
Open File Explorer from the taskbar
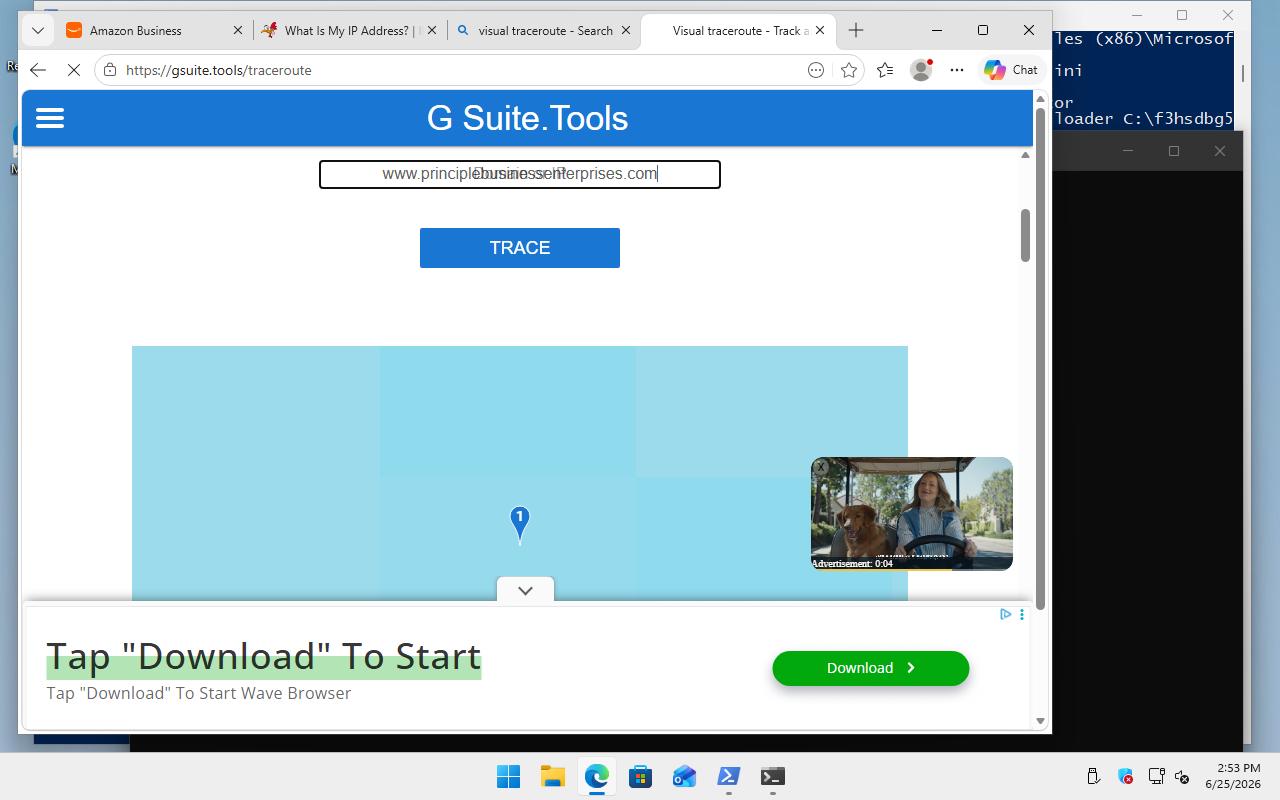552,776
